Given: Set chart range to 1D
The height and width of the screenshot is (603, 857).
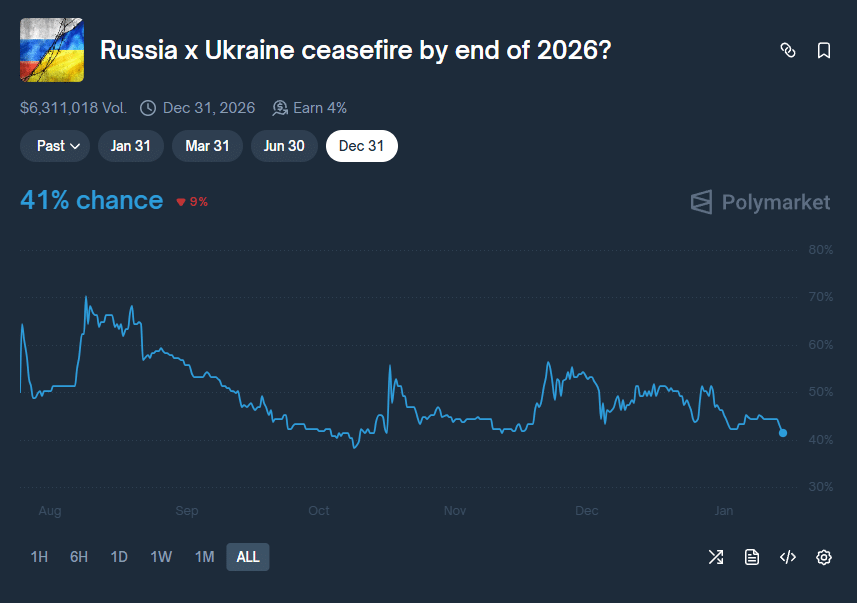Looking at the screenshot, I should [119, 557].
